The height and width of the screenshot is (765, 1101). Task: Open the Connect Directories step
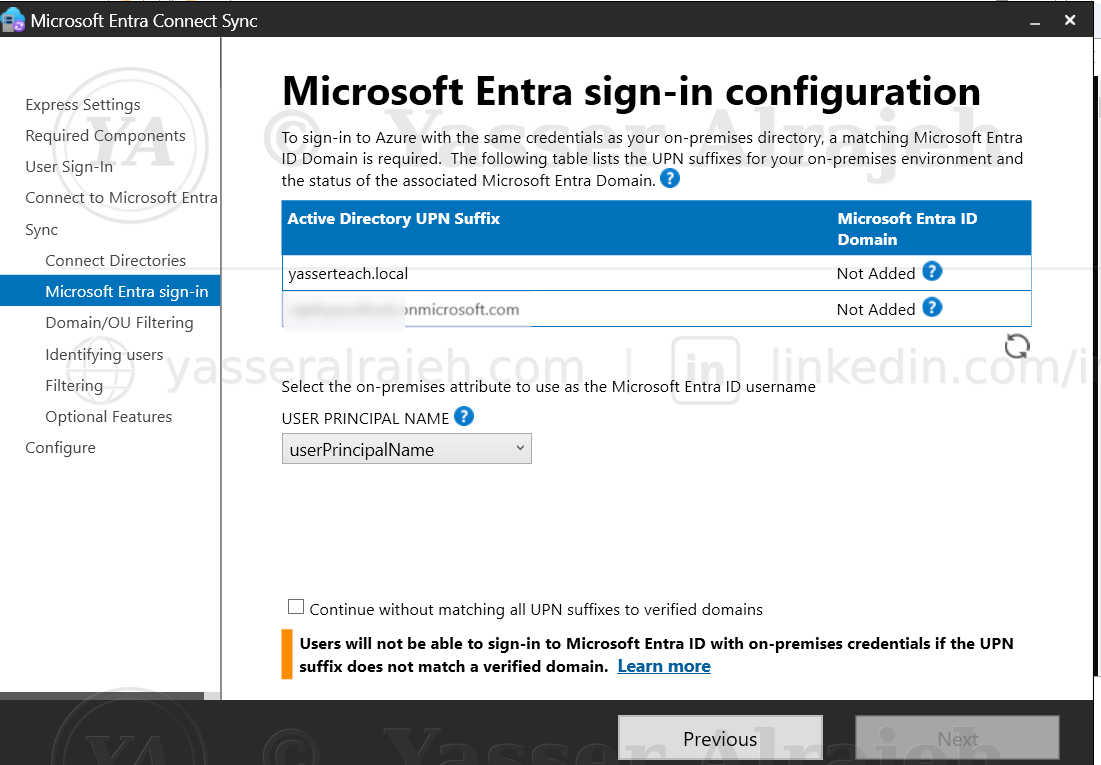tap(116, 261)
